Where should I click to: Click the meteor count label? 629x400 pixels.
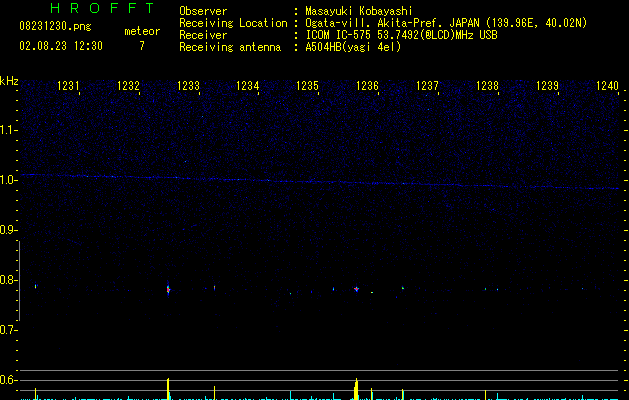click(x=142, y=31)
